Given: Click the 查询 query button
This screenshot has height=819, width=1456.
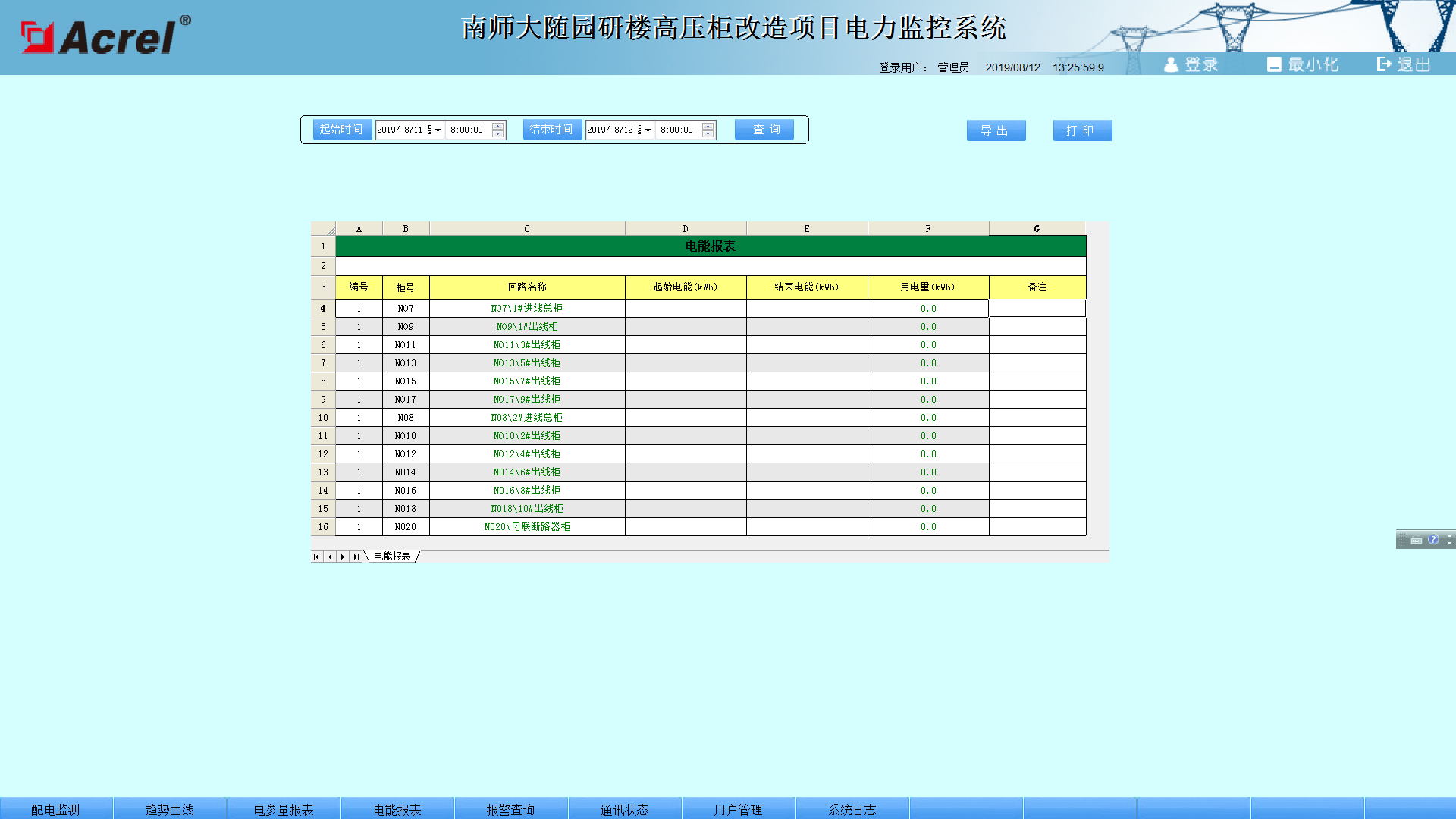Looking at the screenshot, I should (x=764, y=130).
